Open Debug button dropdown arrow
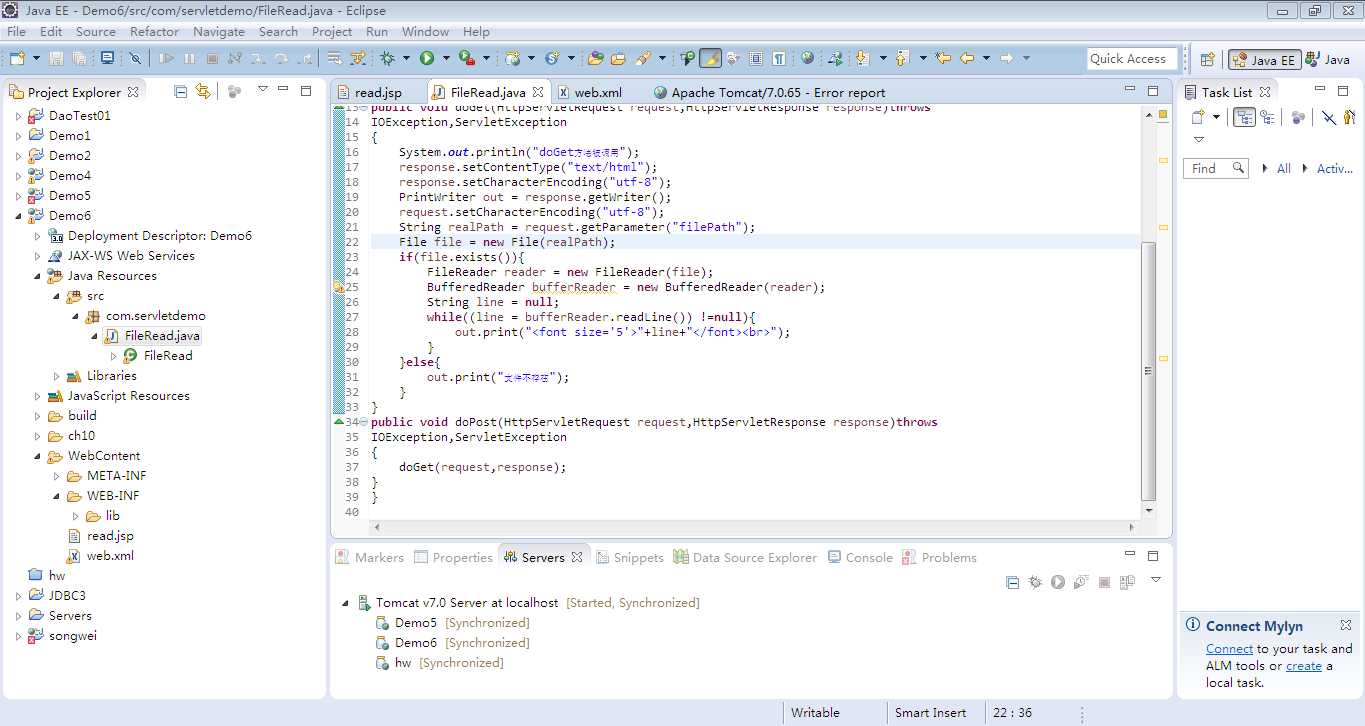Screen dimensions: 1365x726 click(x=406, y=58)
